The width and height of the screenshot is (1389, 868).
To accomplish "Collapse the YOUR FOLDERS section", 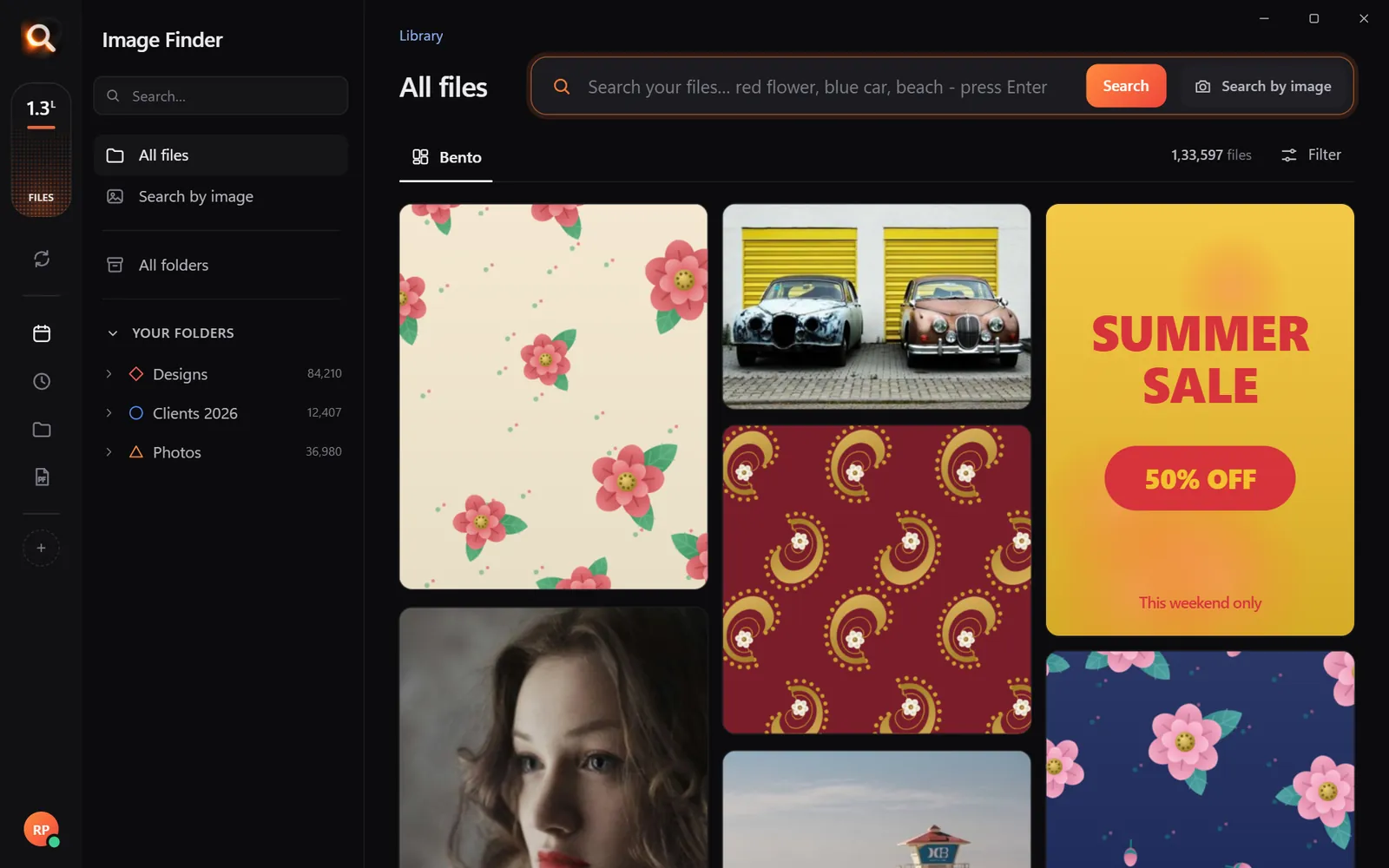I will 112,333.
